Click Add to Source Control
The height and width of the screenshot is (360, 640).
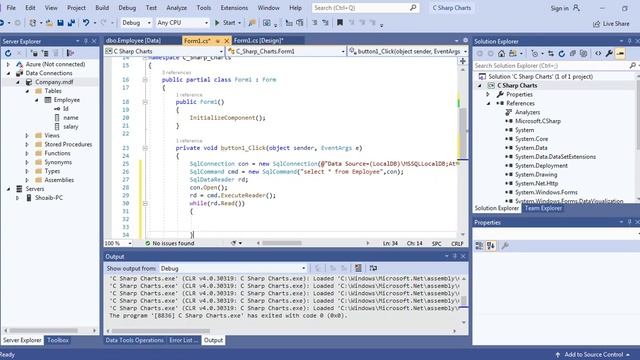click(x=593, y=354)
